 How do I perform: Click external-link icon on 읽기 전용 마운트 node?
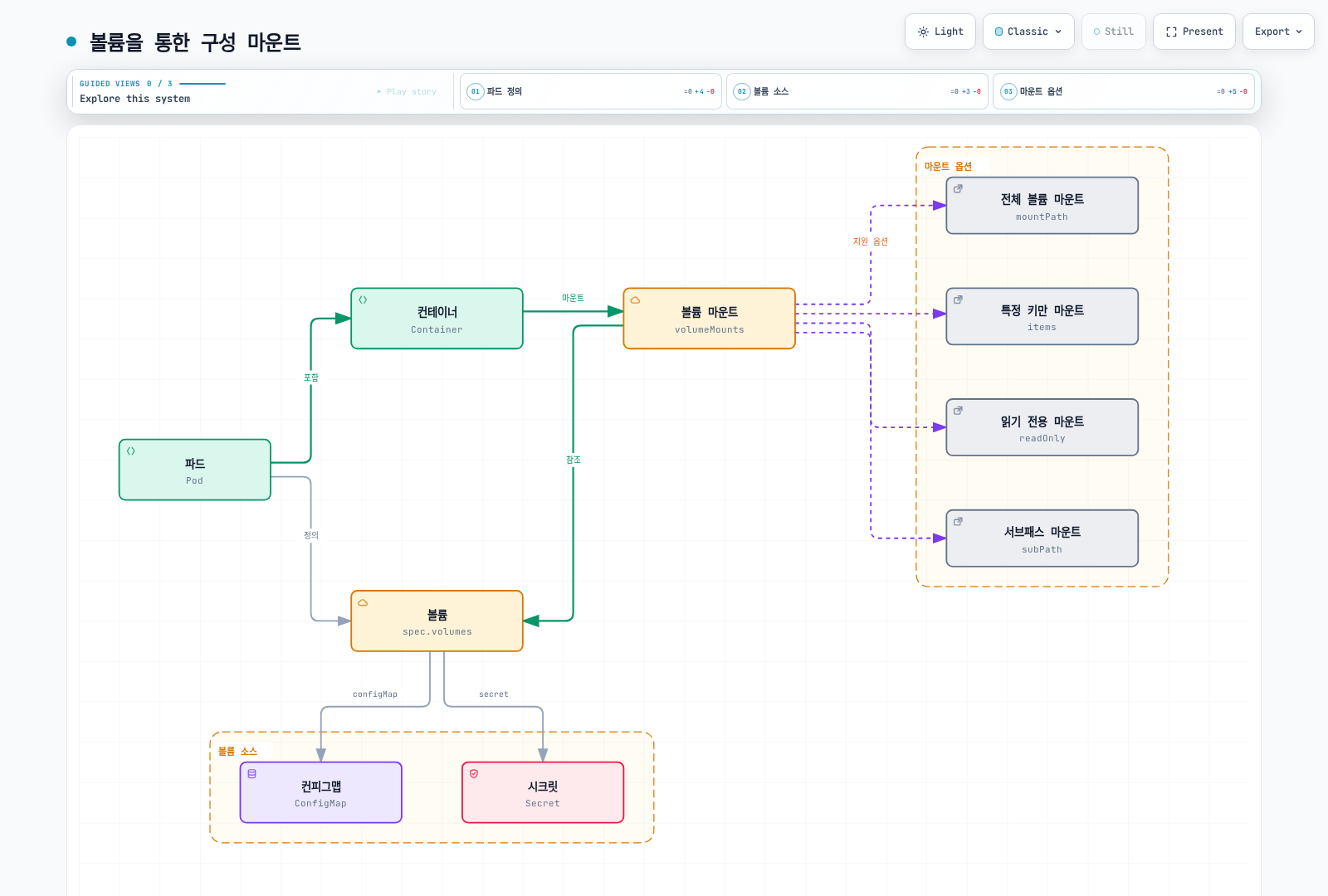click(958, 411)
